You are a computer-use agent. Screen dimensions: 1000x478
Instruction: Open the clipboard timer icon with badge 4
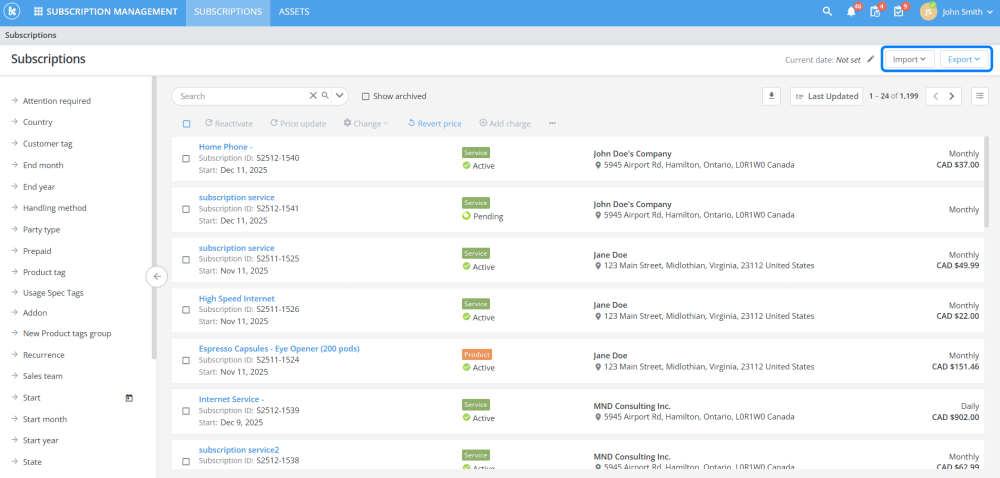pos(875,12)
